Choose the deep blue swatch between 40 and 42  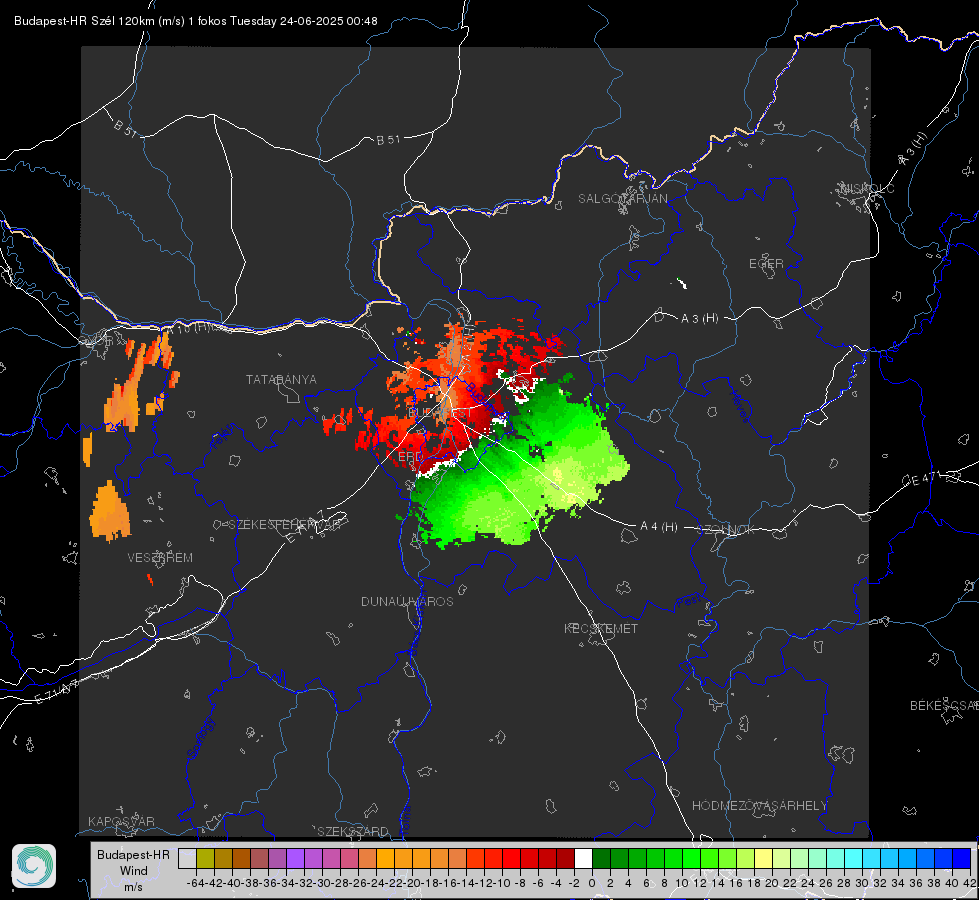point(962,858)
